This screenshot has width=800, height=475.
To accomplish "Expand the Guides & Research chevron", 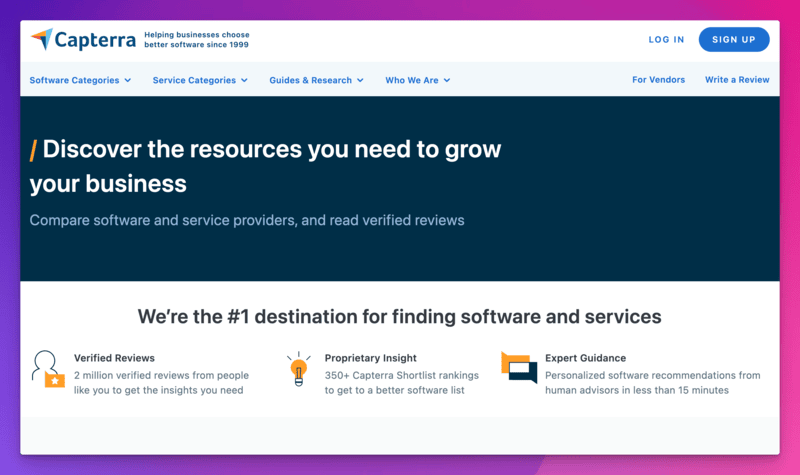I will click(x=360, y=80).
